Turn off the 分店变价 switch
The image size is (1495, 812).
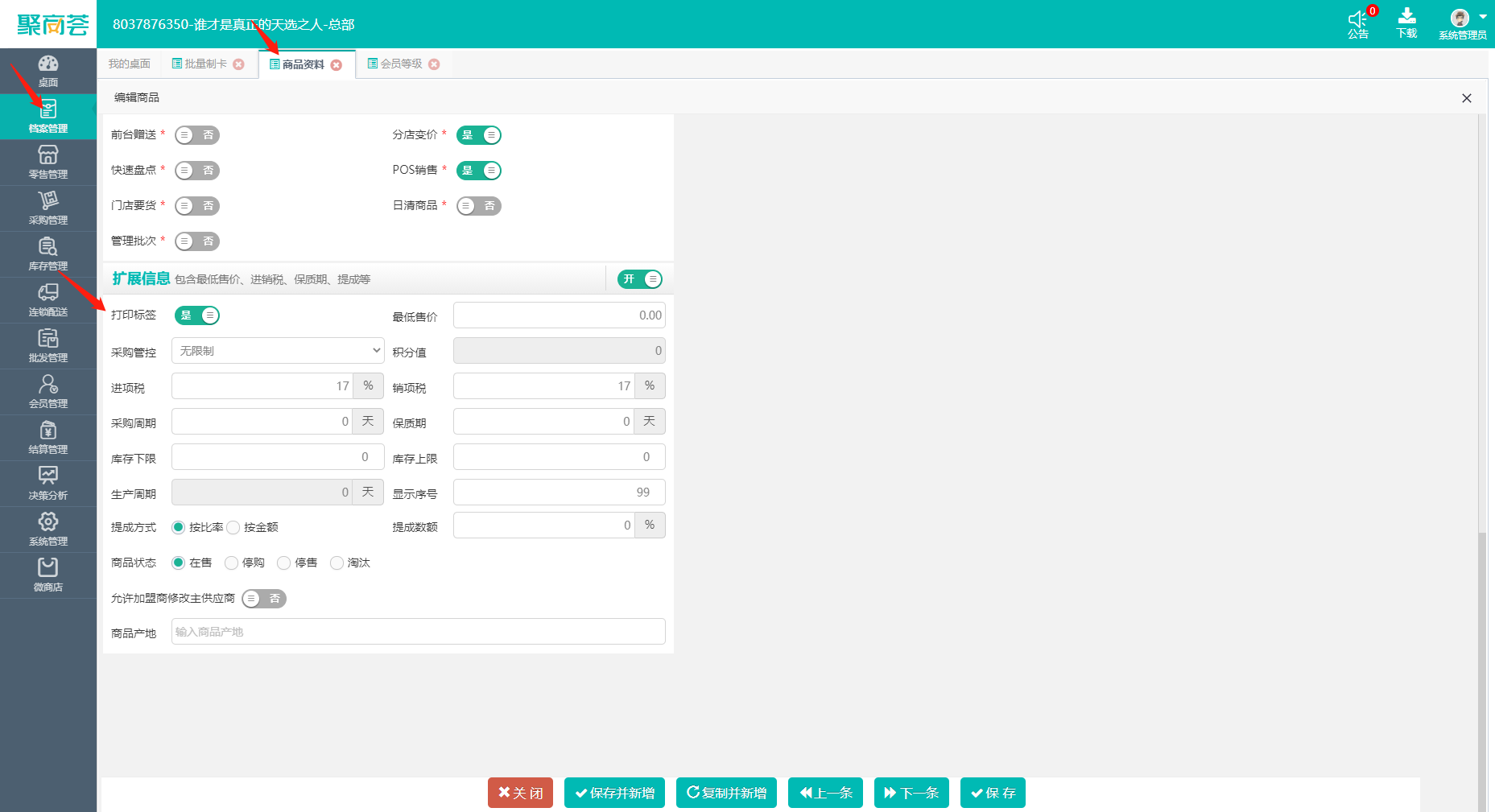tap(479, 135)
